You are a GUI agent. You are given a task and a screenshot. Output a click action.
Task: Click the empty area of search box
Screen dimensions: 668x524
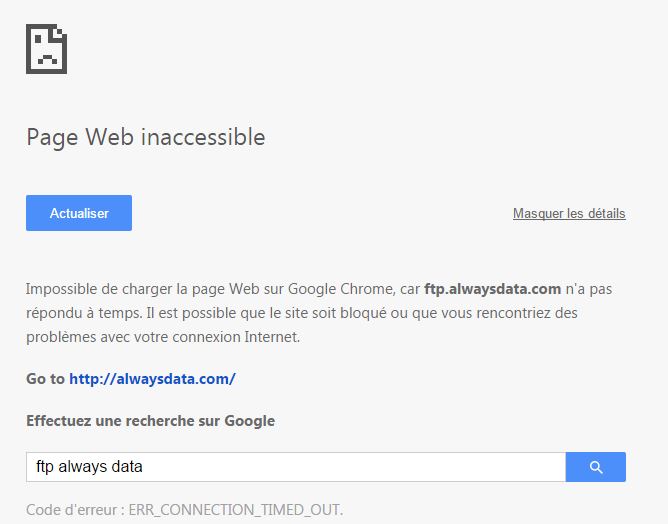(x=354, y=467)
